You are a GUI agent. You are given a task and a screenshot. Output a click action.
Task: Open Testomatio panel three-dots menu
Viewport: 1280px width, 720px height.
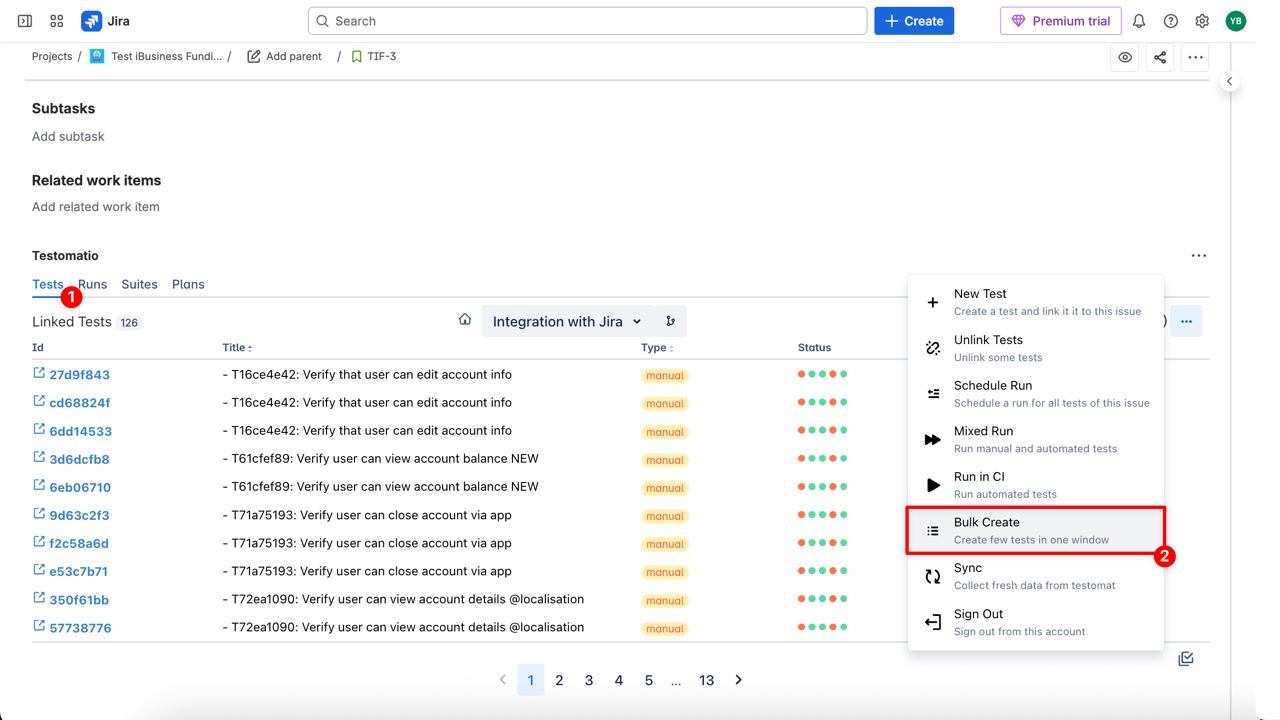pos(1198,256)
